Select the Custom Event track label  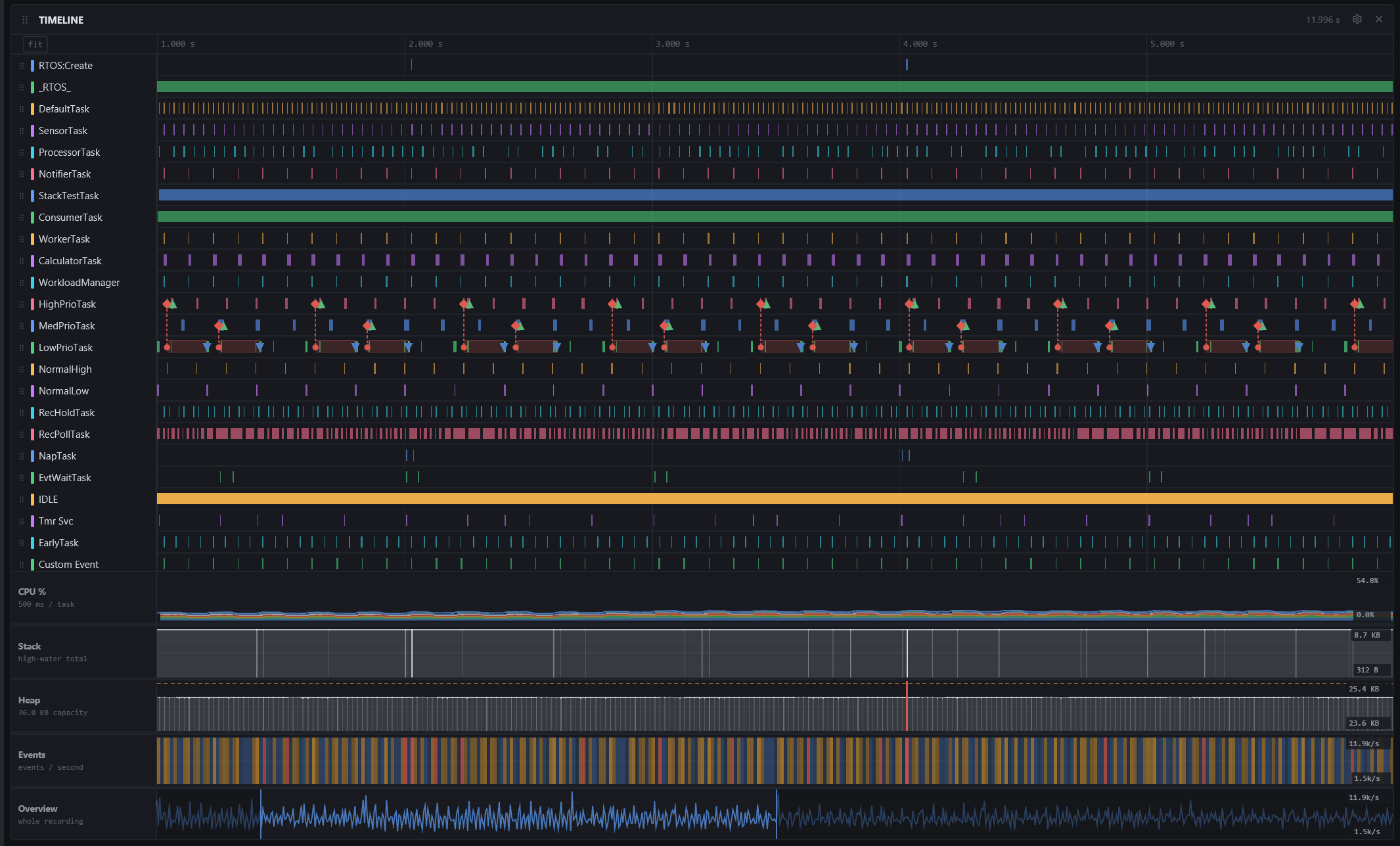(68, 565)
